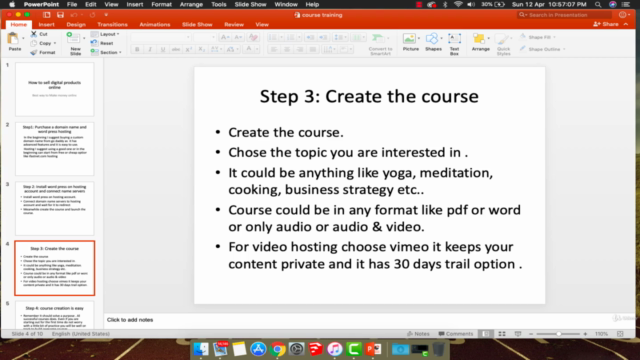Select slide 1 thumbnail
Viewport: 640px width, 360px height.
tap(55, 89)
